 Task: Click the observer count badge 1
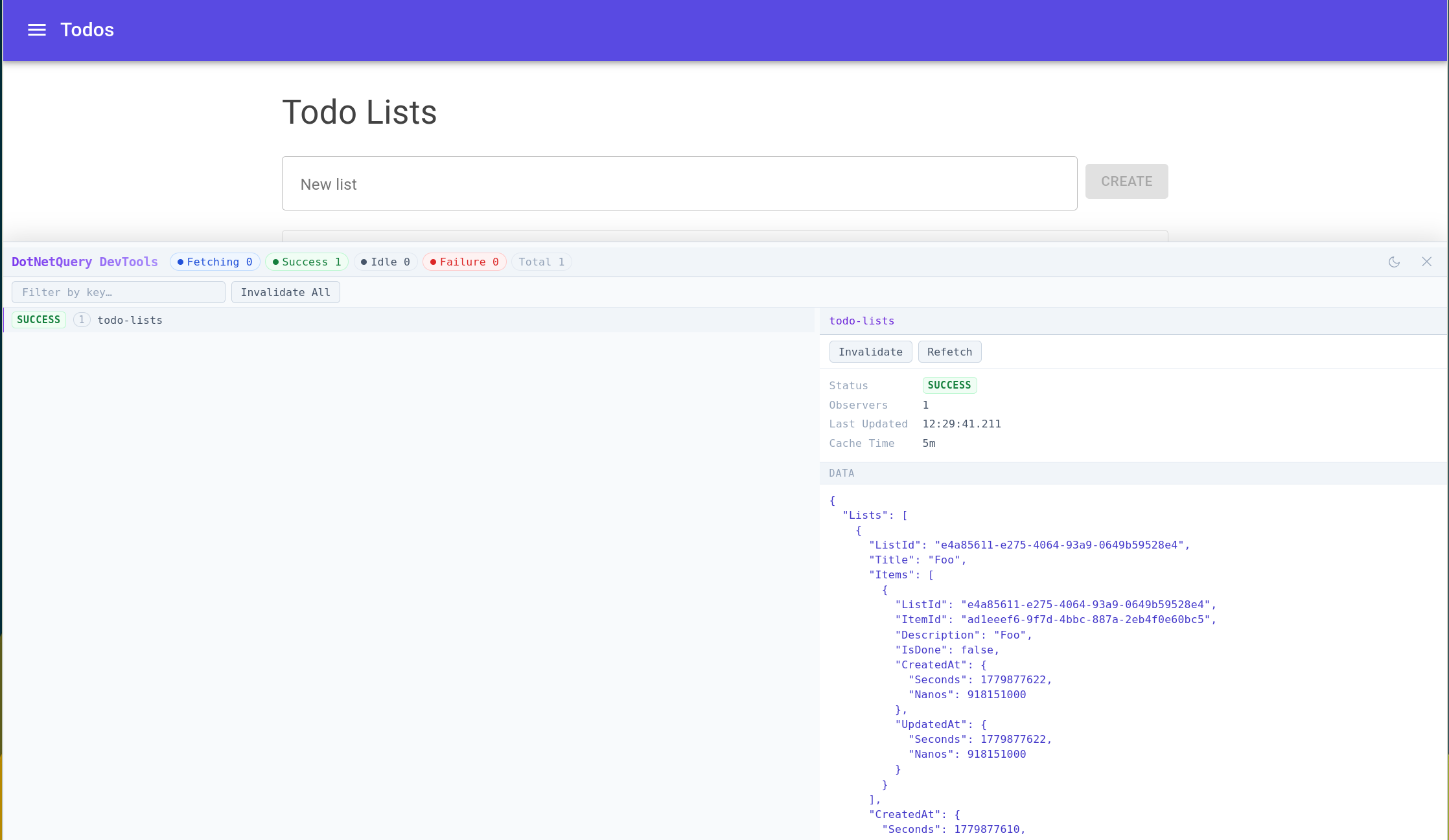pyautogui.click(x=82, y=320)
